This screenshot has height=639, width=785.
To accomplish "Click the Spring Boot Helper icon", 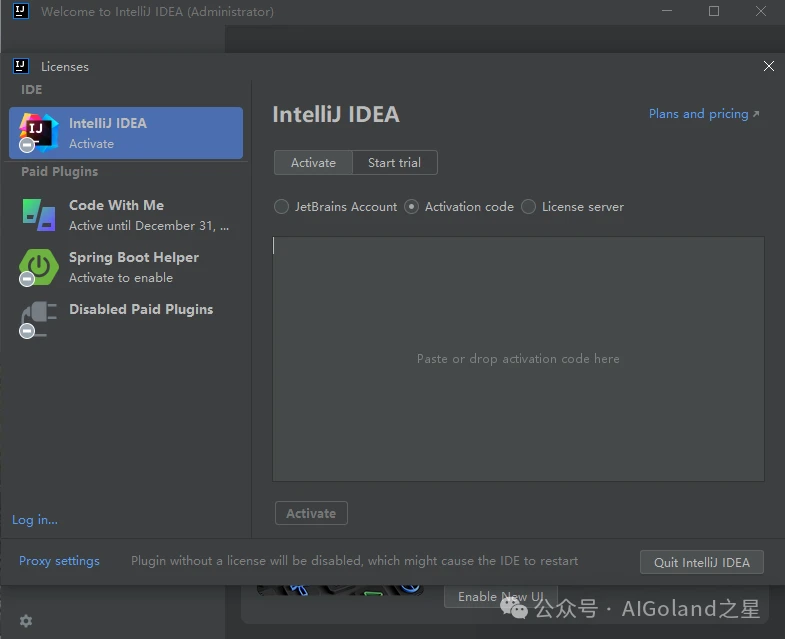I will click(x=39, y=267).
